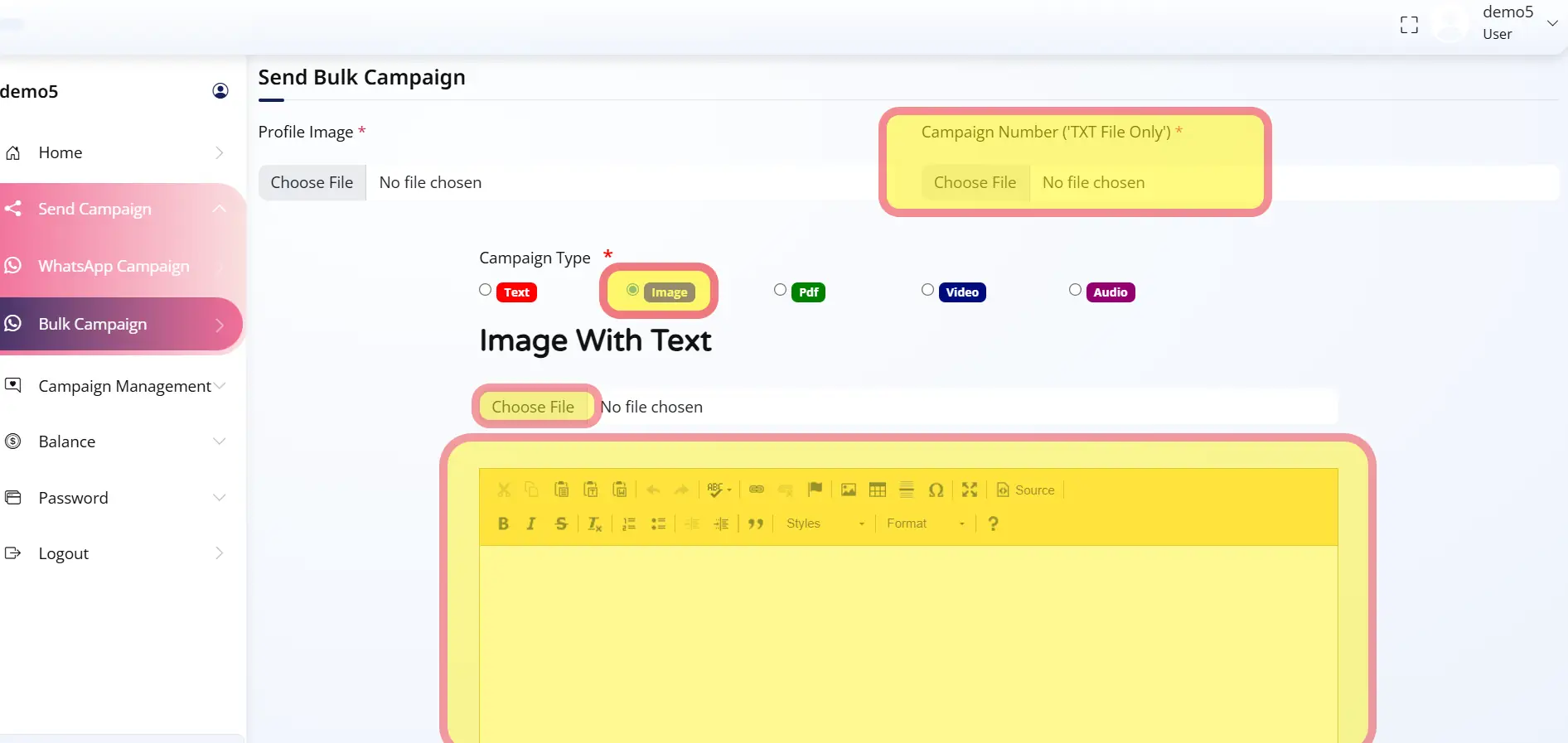Click Paste as plain text icon
The height and width of the screenshot is (743, 1568).
coord(590,490)
